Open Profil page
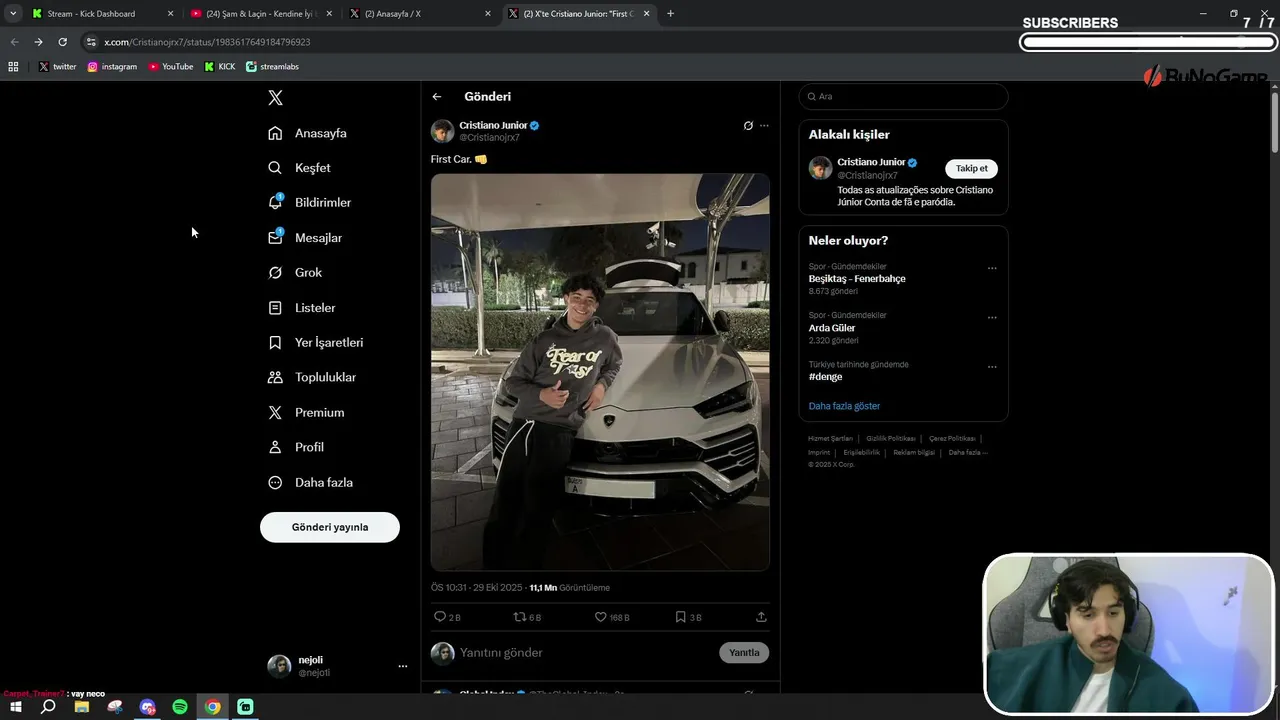Screen dimensions: 1280x720 tap(296, 447)
